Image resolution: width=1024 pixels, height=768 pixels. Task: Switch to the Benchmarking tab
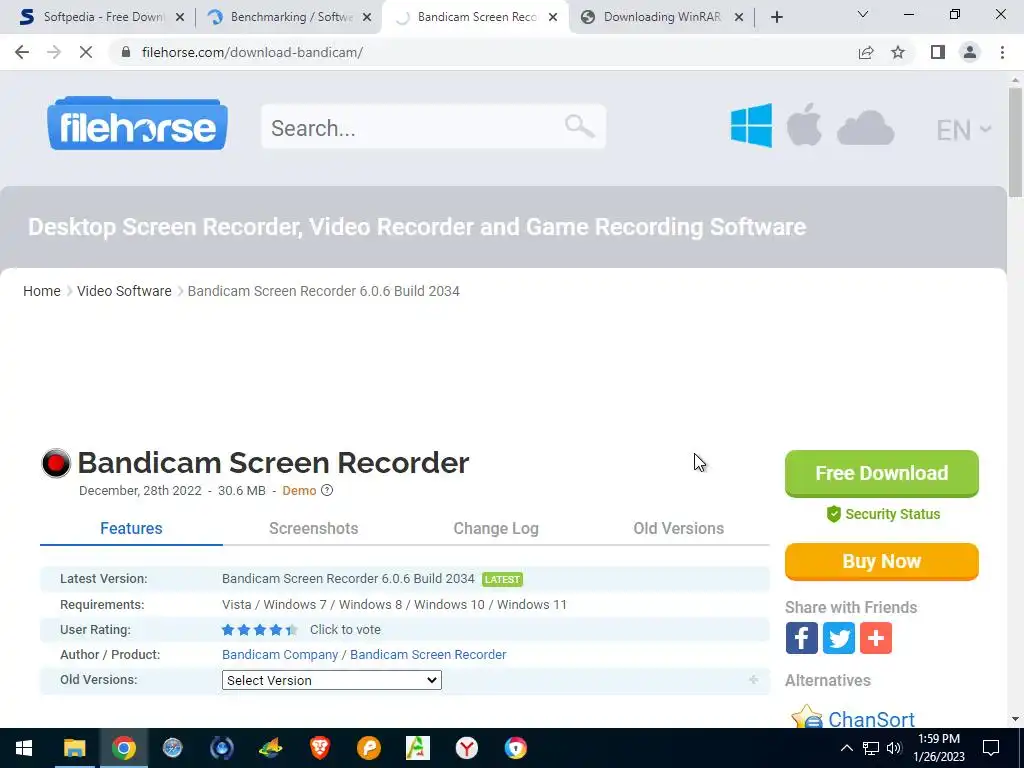tap(291, 17)
